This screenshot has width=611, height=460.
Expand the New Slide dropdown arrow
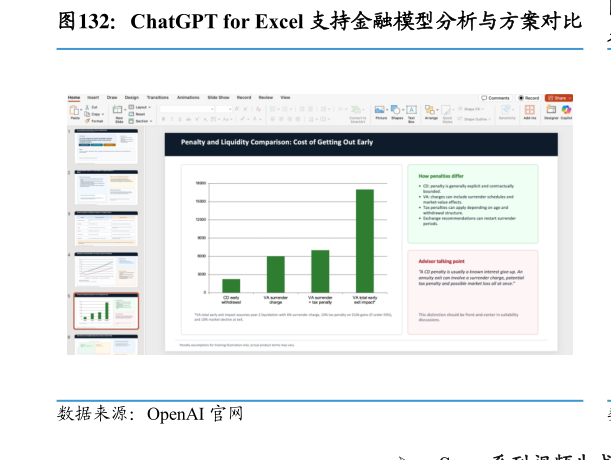[x=125, y=110]
